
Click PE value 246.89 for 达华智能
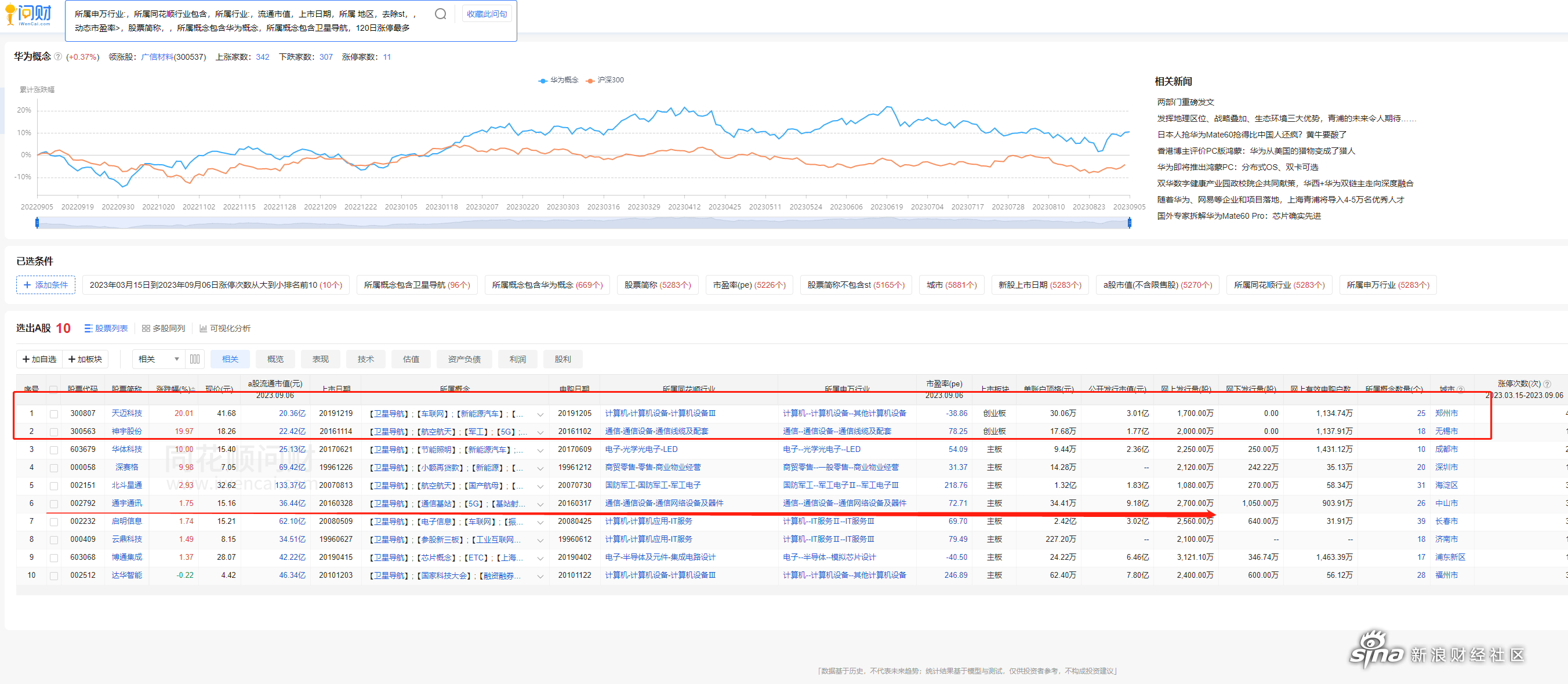pyautogui.click(x=956, y=576)
